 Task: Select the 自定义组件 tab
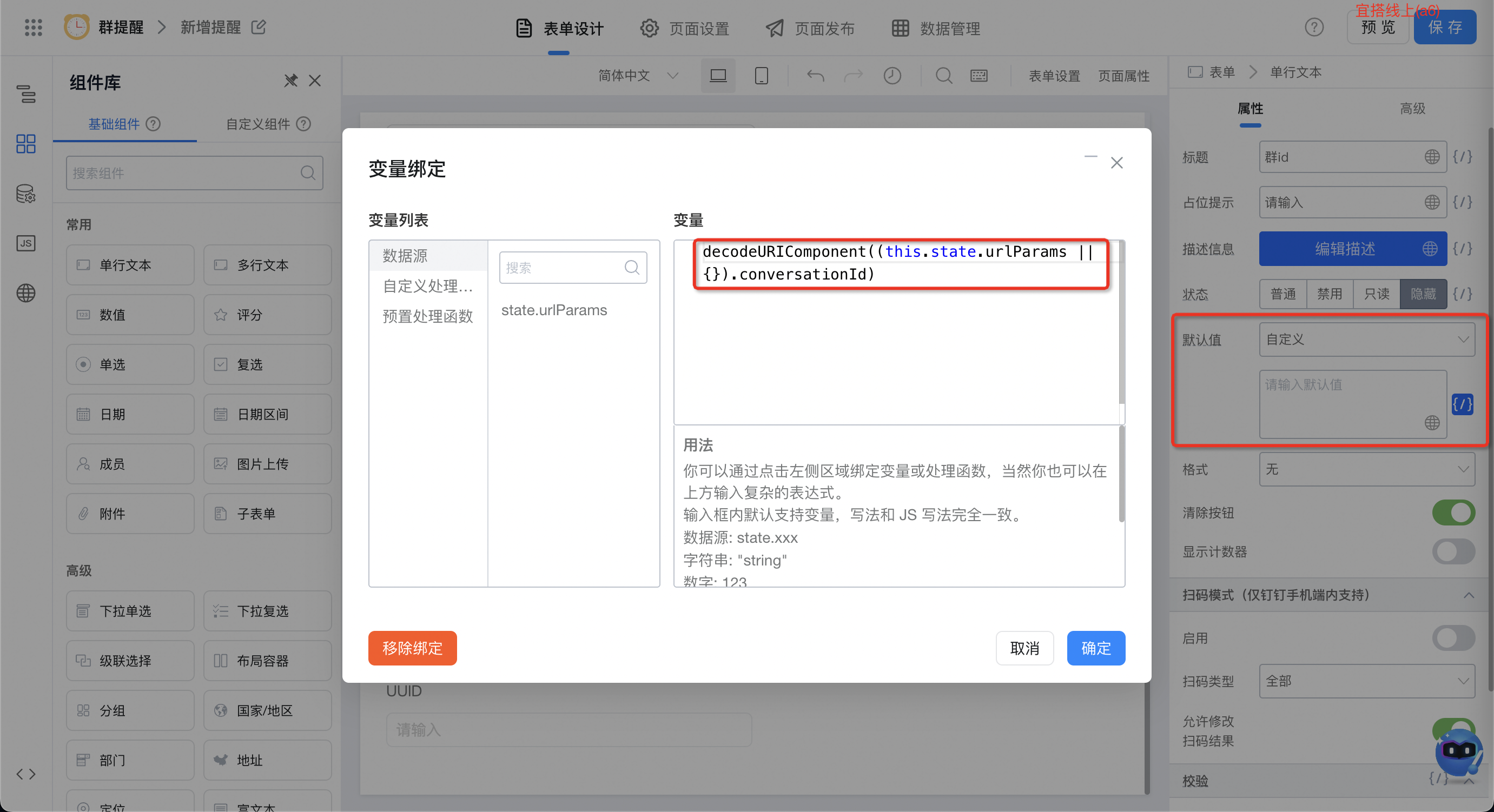click(268, 124)
